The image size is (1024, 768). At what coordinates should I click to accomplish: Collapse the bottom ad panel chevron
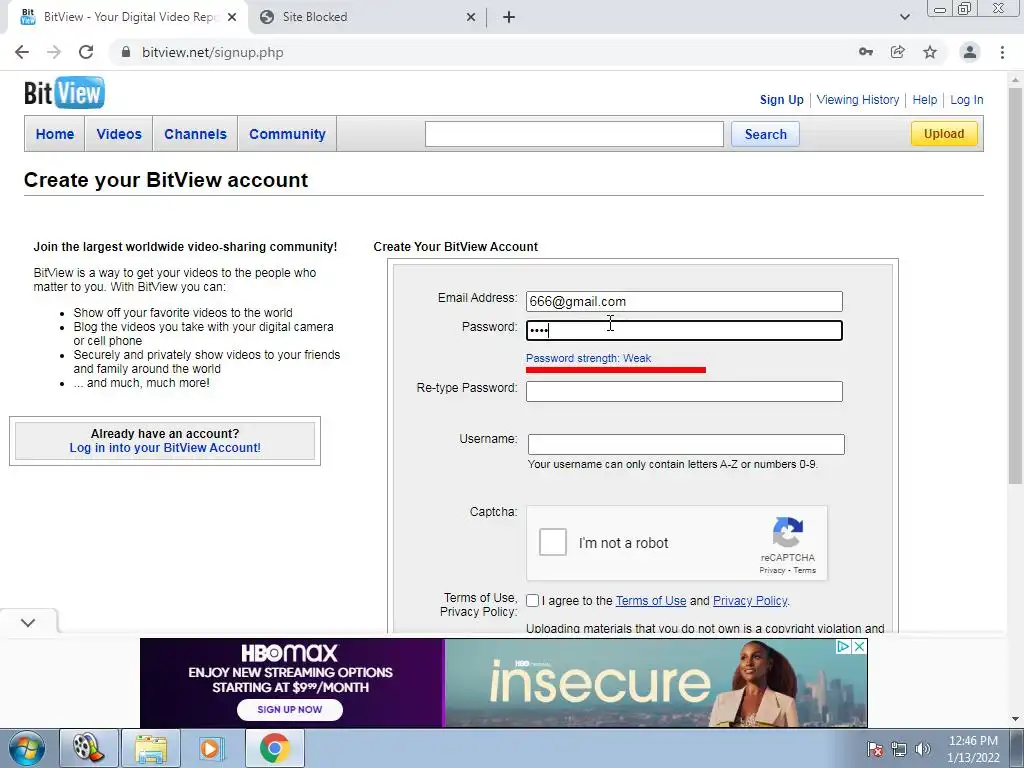(x=28, y=622)
